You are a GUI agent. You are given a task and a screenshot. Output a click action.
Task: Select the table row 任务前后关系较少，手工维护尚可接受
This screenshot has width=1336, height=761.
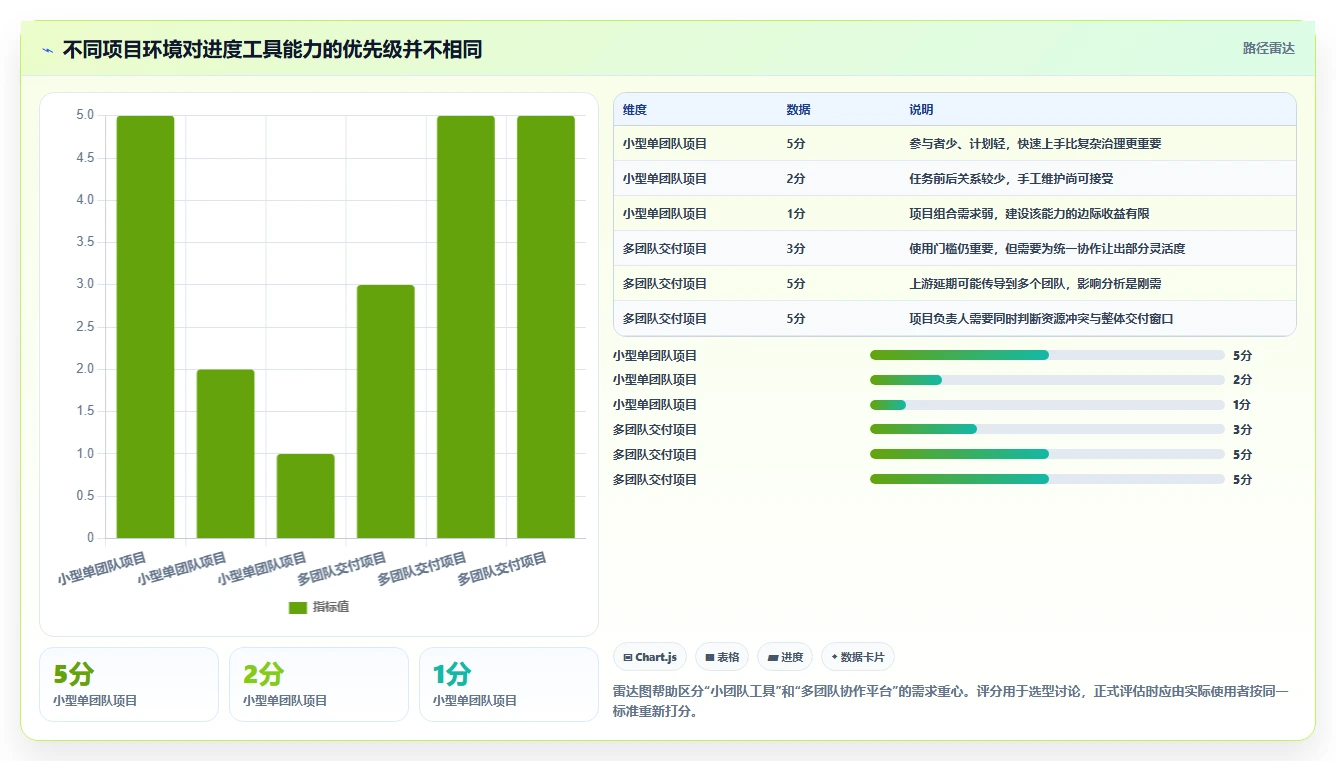pos(955,178)
